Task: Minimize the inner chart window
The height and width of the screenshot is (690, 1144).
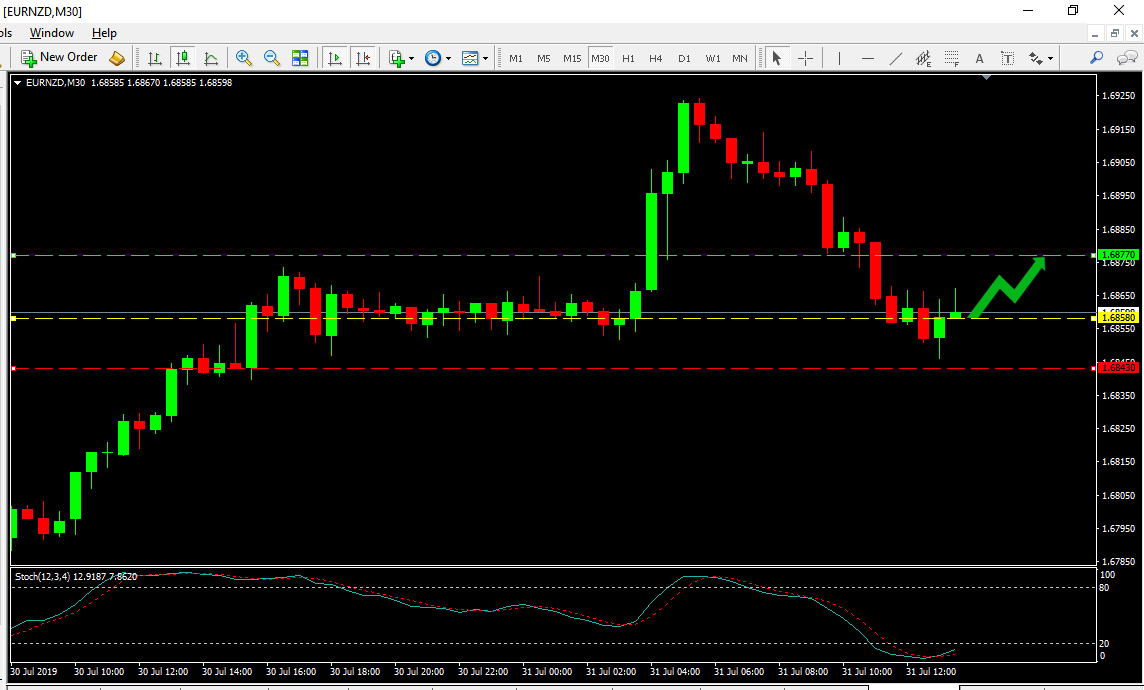Action: click(1094, 34)
